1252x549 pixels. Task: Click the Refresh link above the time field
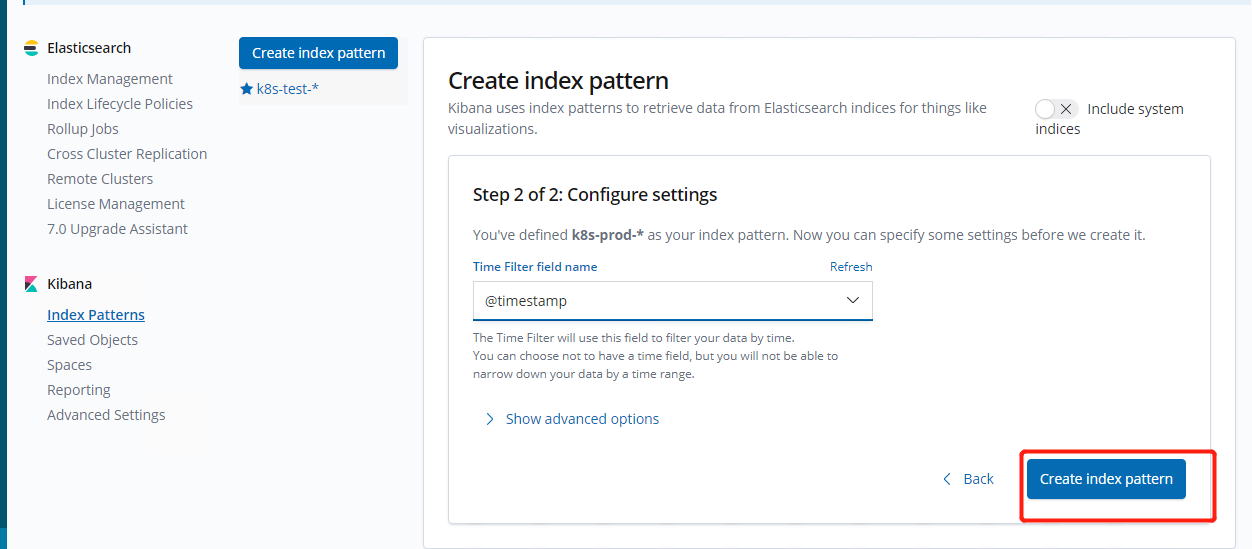tap(851, 267)
